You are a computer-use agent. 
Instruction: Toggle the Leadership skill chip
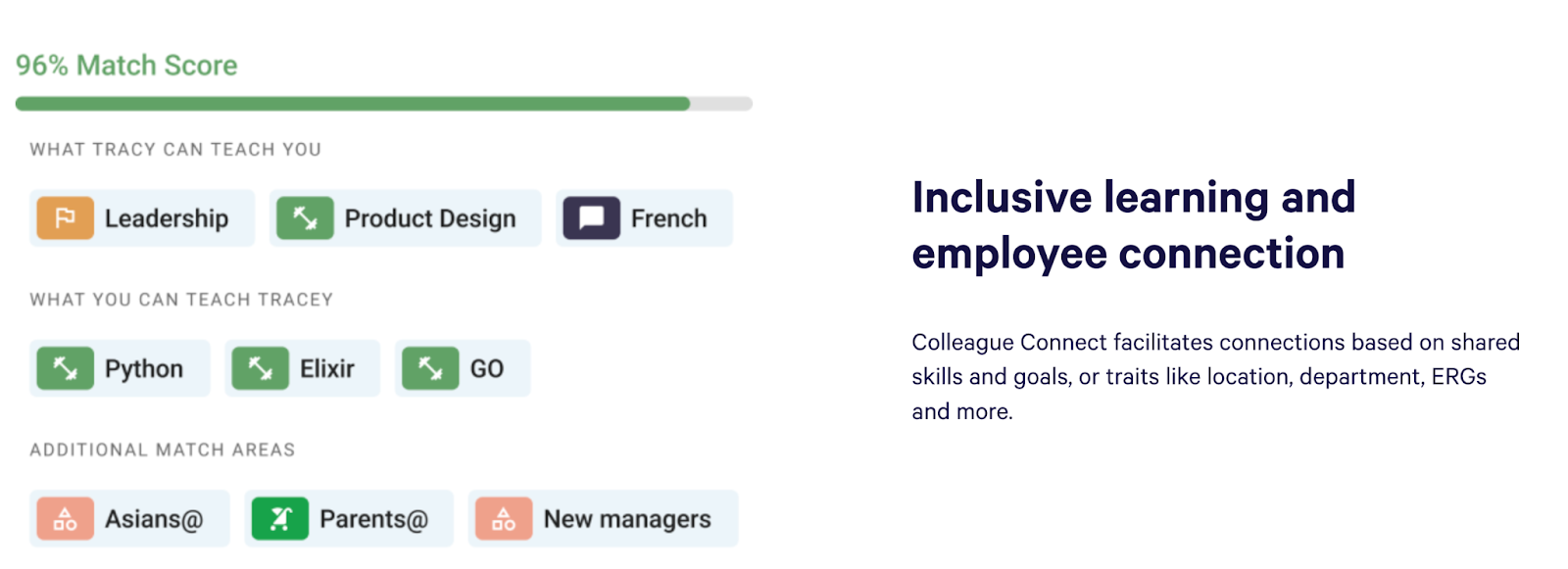(x=141, y=218)
